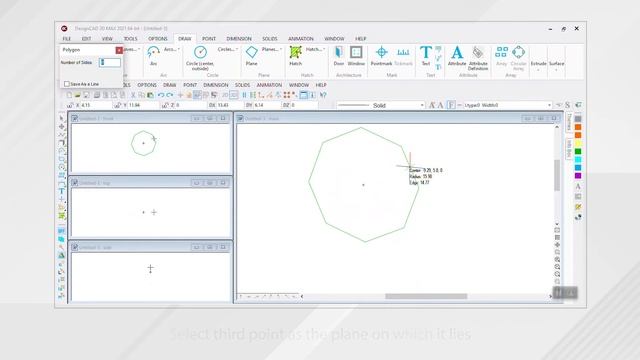The width and height of the screenshot is (640, 360).
Task: Open the Themes side tab
Action: click(x=569, y=122)
